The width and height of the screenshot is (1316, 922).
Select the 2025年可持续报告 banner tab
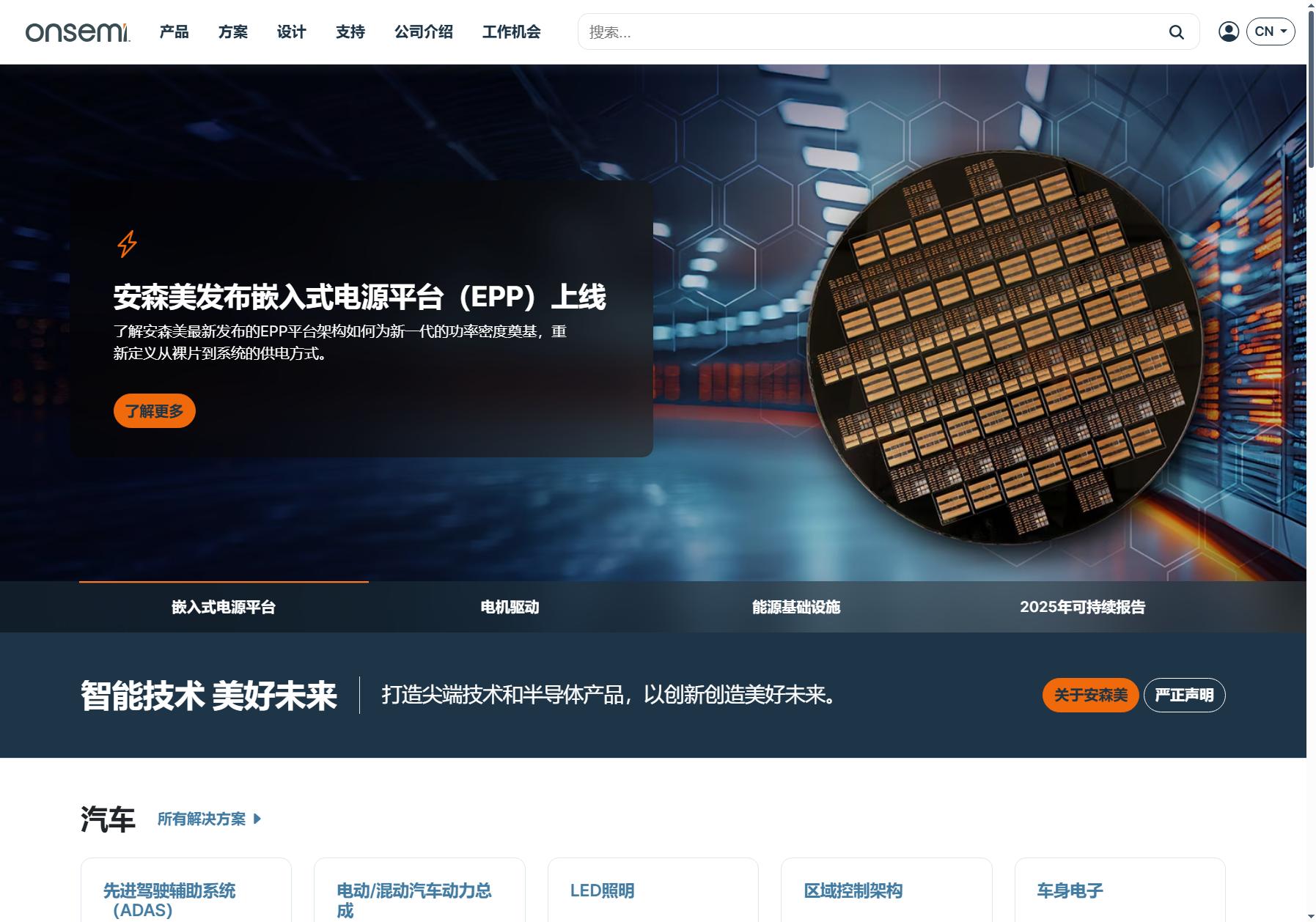coord(1082,607)
